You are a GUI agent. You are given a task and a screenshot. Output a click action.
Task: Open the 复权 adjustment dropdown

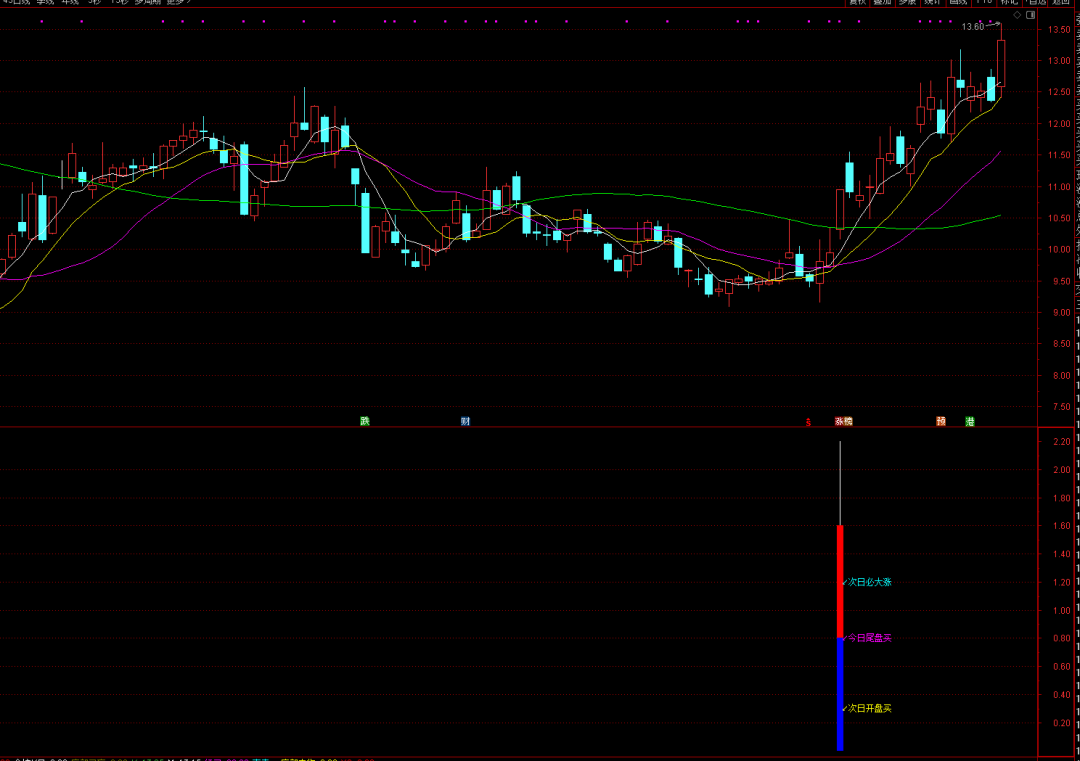tap(857, 2)
